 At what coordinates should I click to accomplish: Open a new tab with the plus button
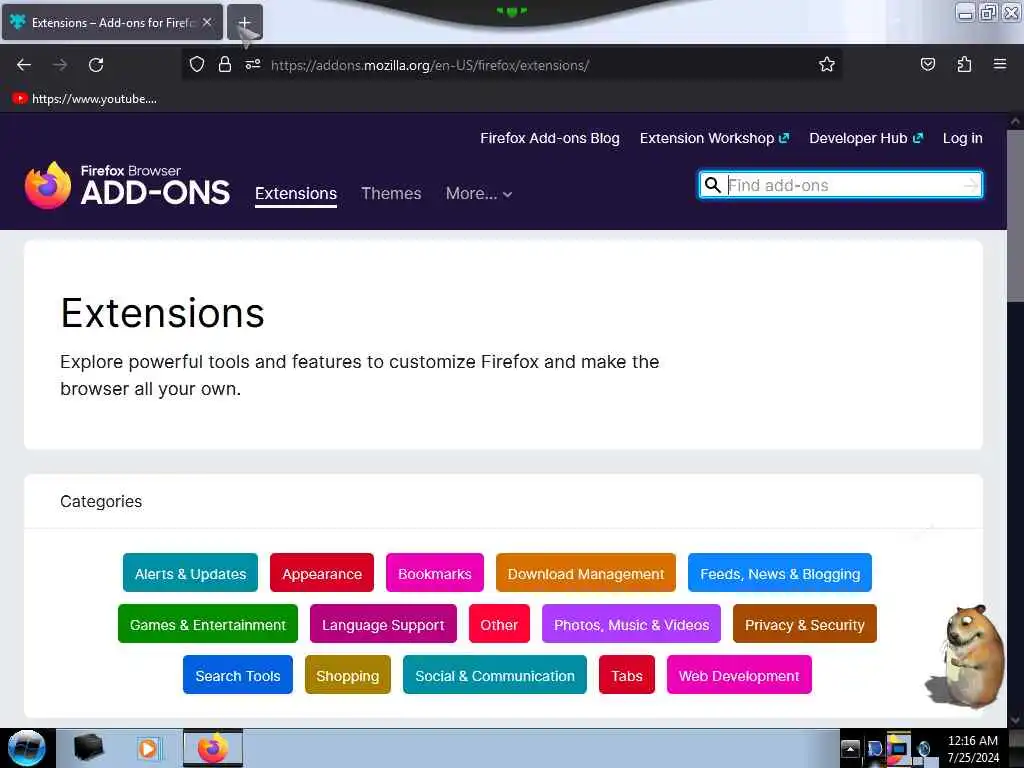pyautogui.click(x=244, y=23)
